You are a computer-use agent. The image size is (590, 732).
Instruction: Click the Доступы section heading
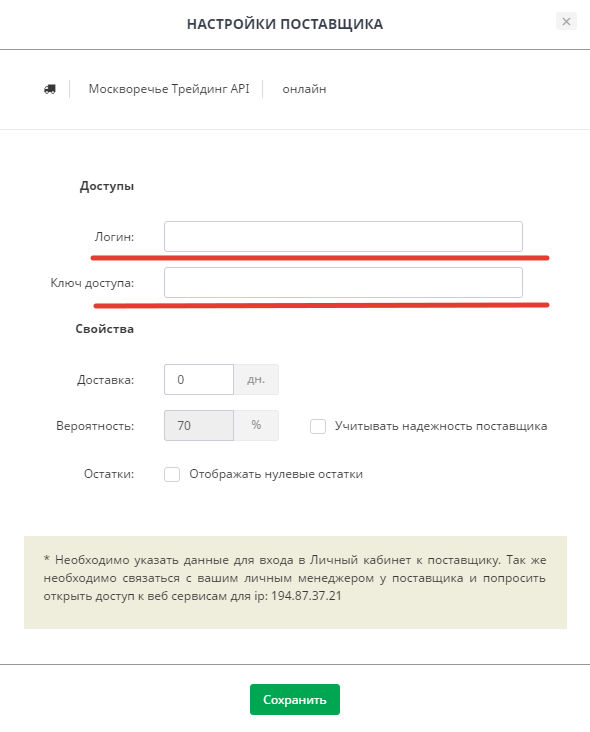pos(107,186)
